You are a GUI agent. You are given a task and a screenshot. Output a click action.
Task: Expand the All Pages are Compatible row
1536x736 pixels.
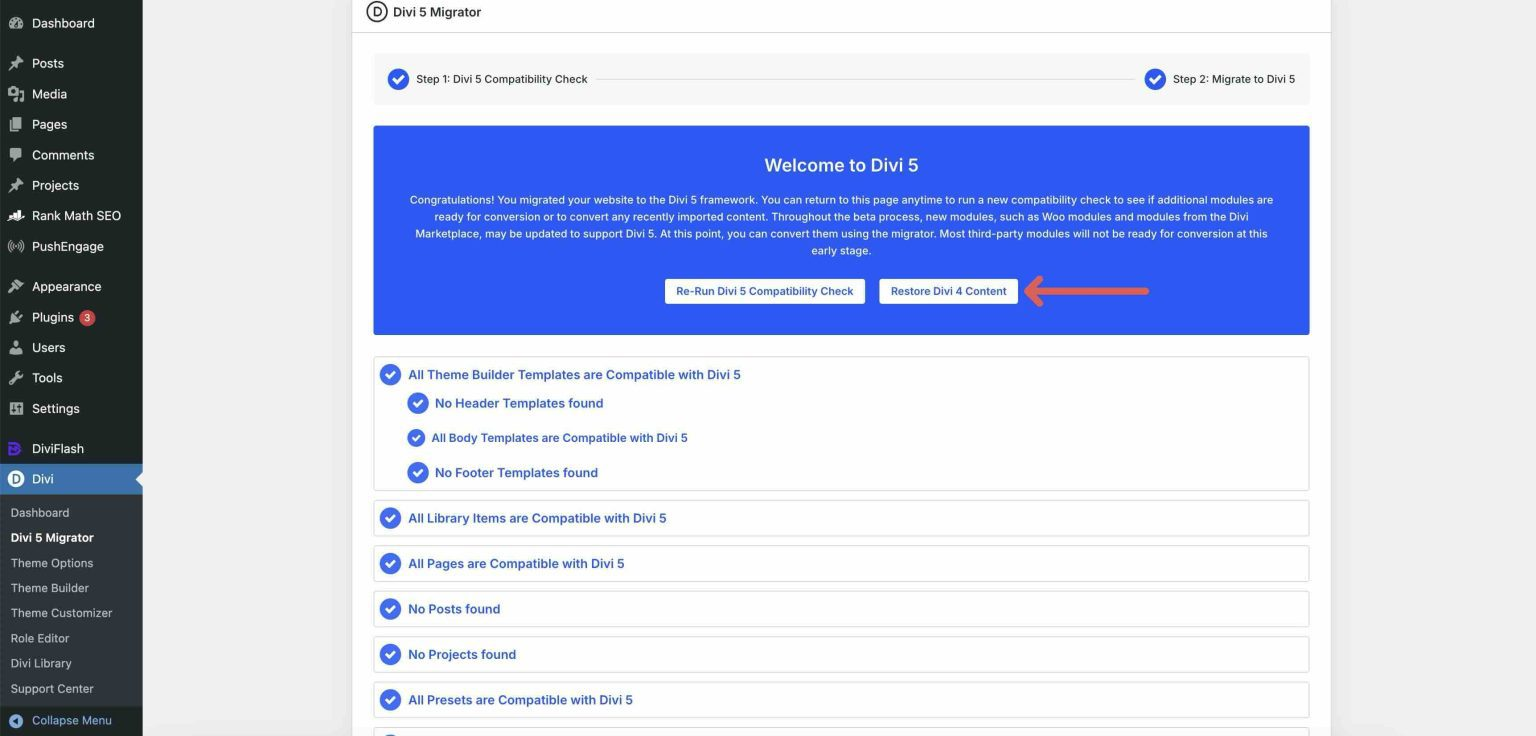click(x=841, y=564)
